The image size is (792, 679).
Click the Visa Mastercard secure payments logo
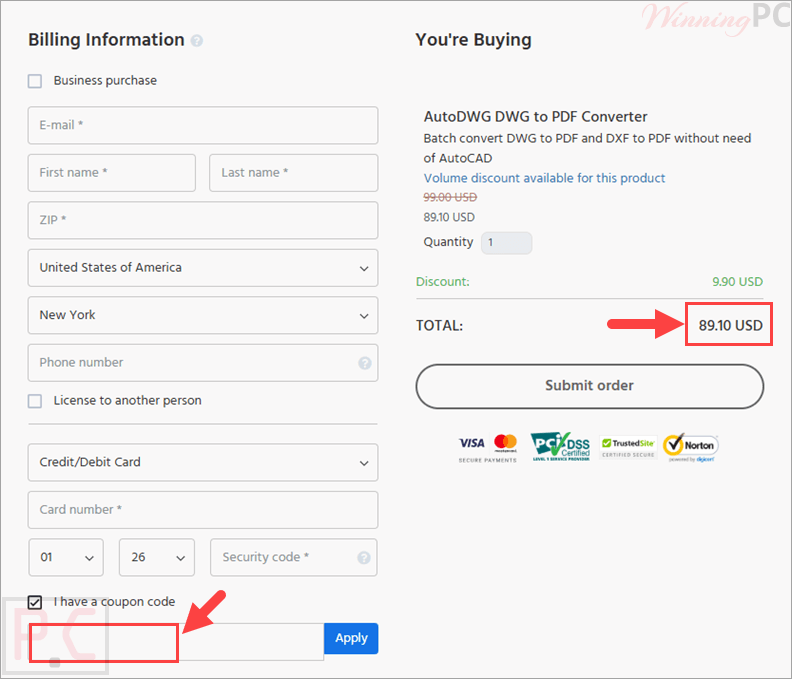487,448
